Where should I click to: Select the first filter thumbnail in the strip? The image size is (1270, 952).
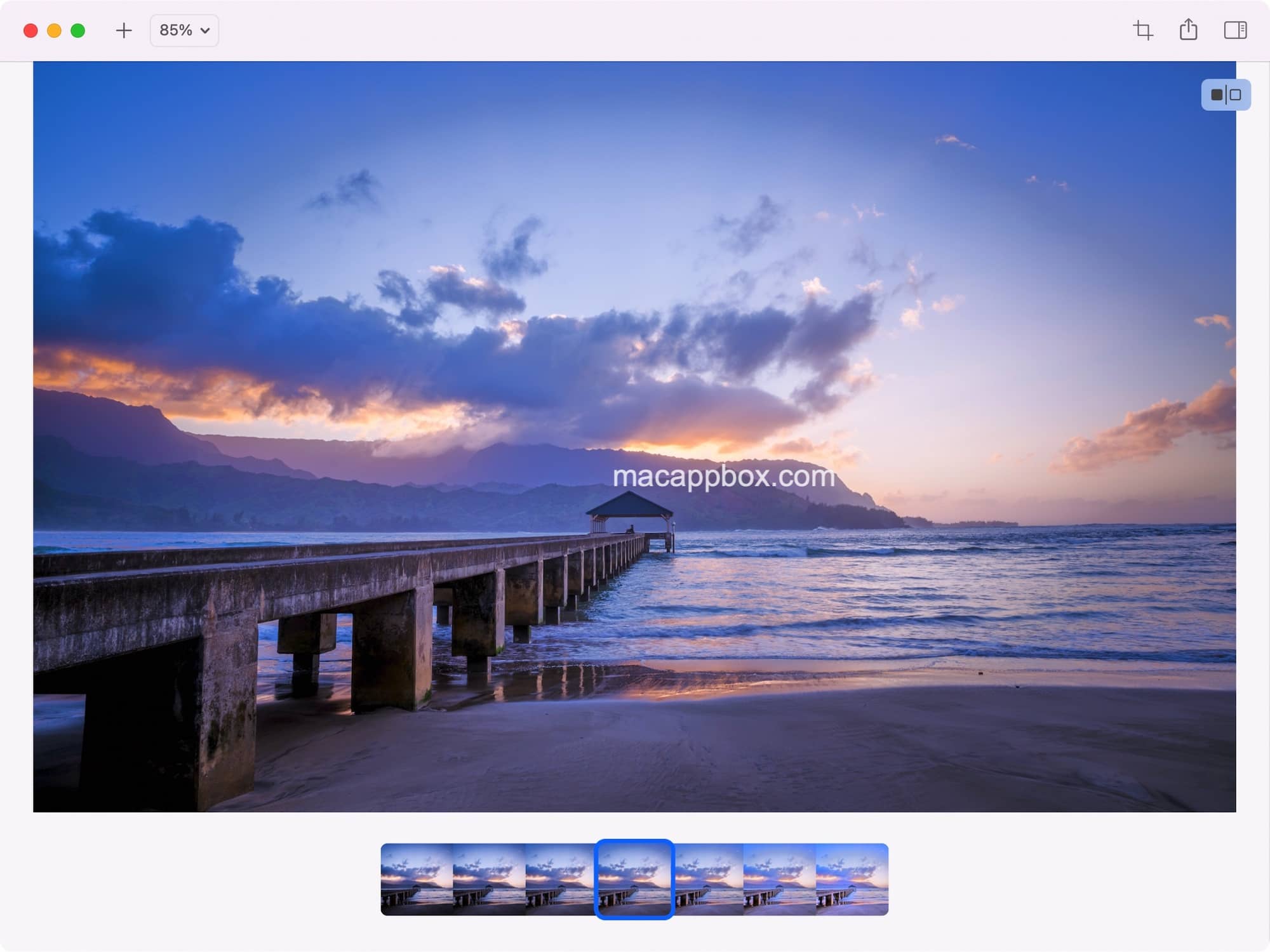[417, 879]
